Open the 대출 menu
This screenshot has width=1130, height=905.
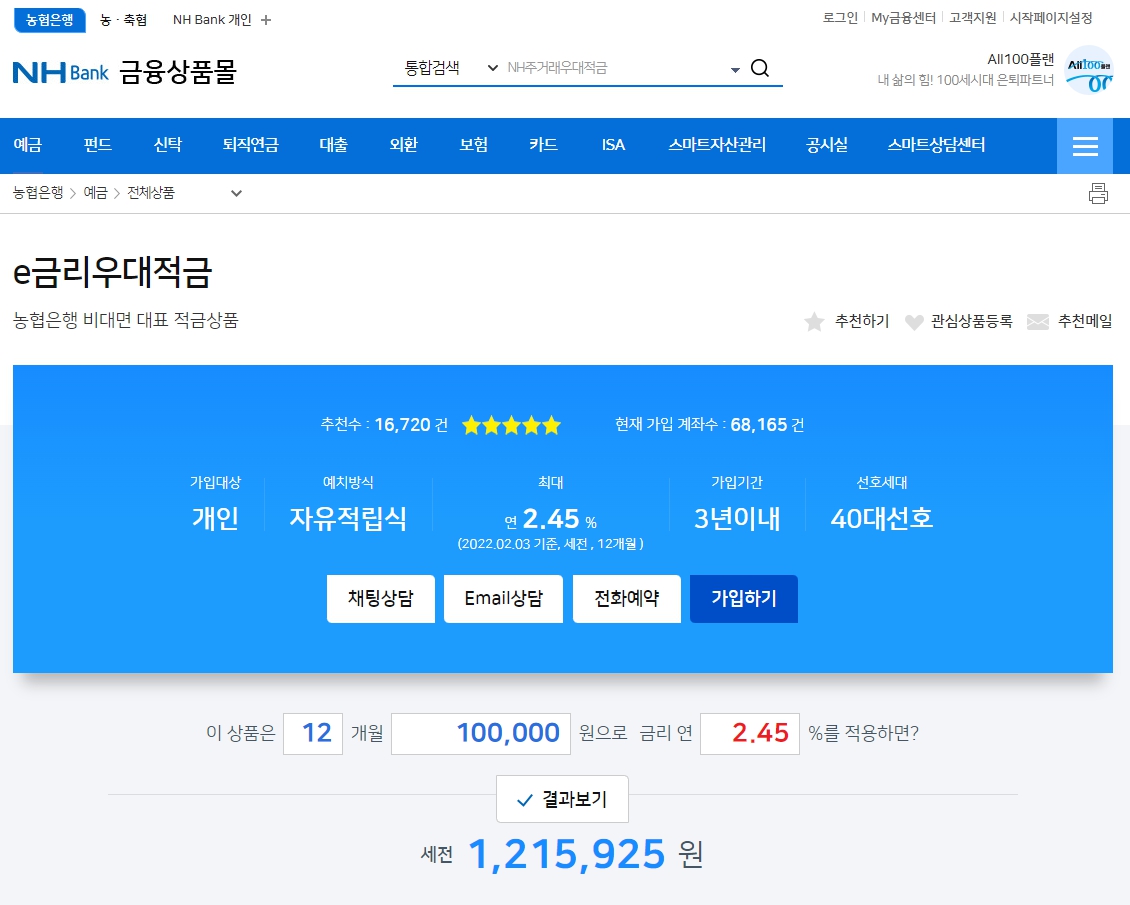tap(333, 145)
